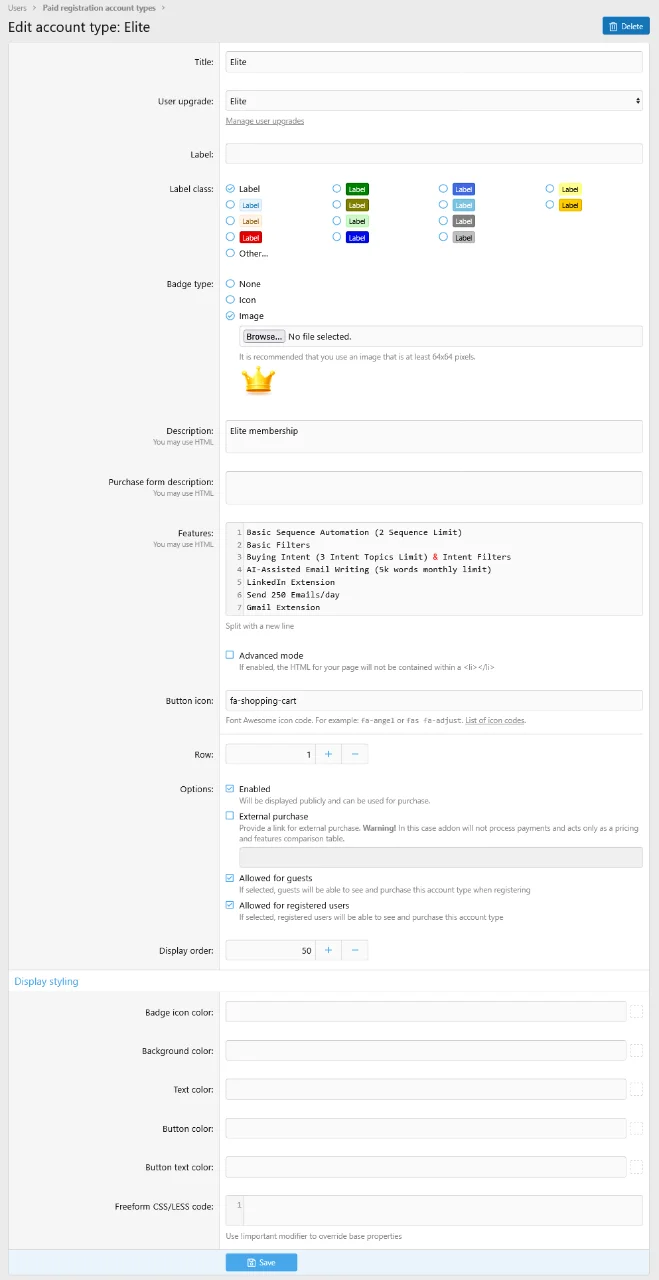The image size is (659, 1280).
Task: Choose the Other label class option
Action: coord(231,253)
